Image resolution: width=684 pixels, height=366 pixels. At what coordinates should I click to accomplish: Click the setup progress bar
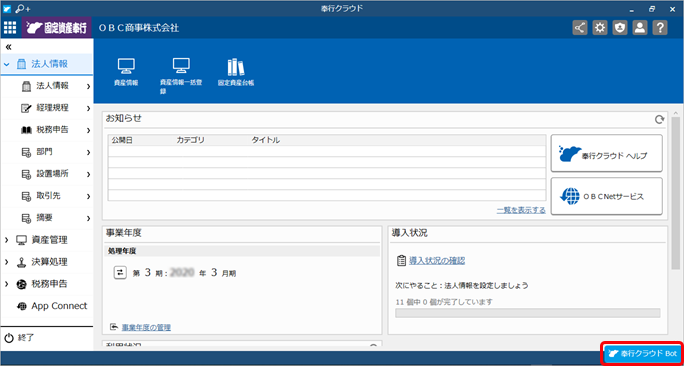[x=527, y=313]
